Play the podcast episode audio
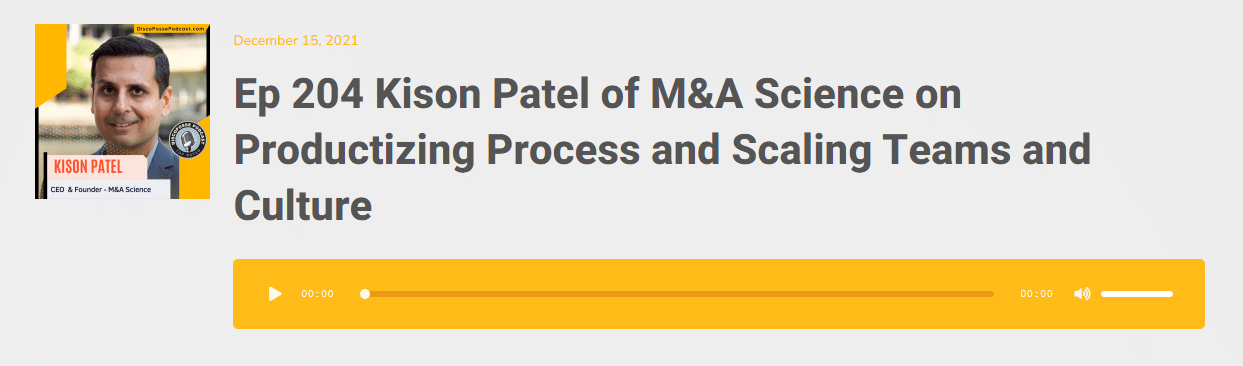Viewport: 1243px width, 366px height. (x=276, y=294)
